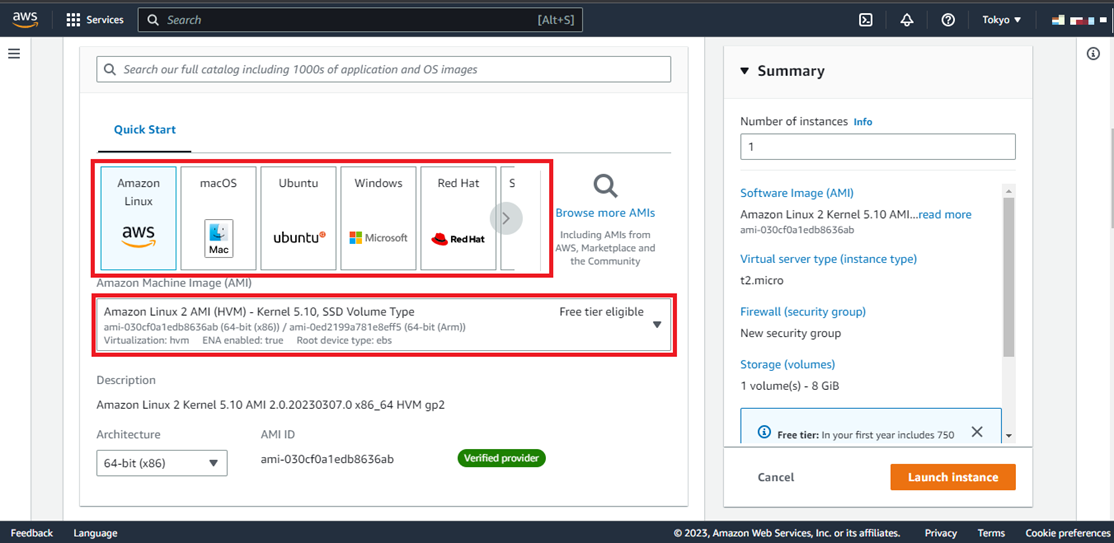Select the Ubuntu AMI tile
The height and width of the screenshot is (543, 1114).
(298, 218)
